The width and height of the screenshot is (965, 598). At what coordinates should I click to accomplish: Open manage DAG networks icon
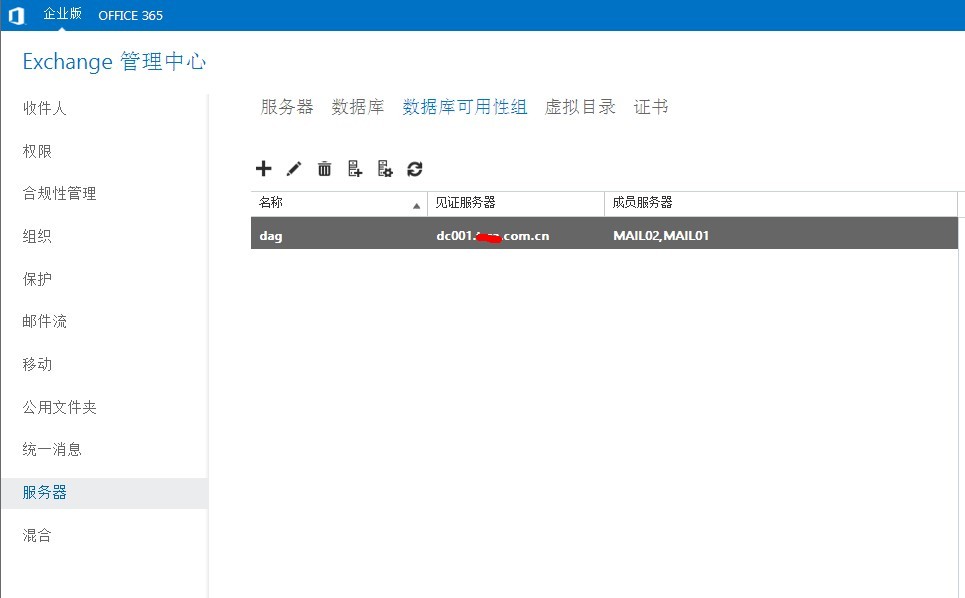[385, 169]
